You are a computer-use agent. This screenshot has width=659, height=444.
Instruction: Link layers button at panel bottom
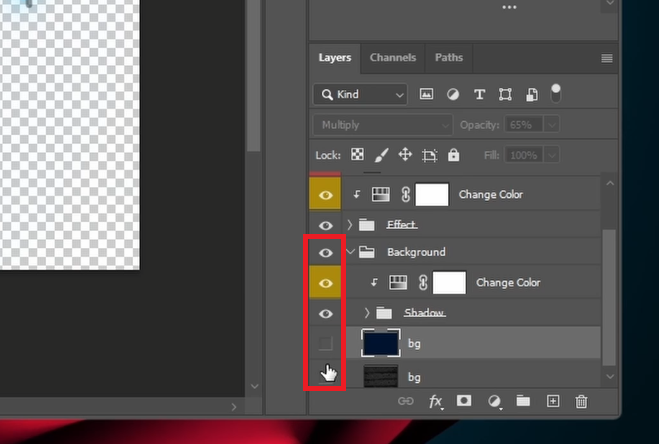406,401
